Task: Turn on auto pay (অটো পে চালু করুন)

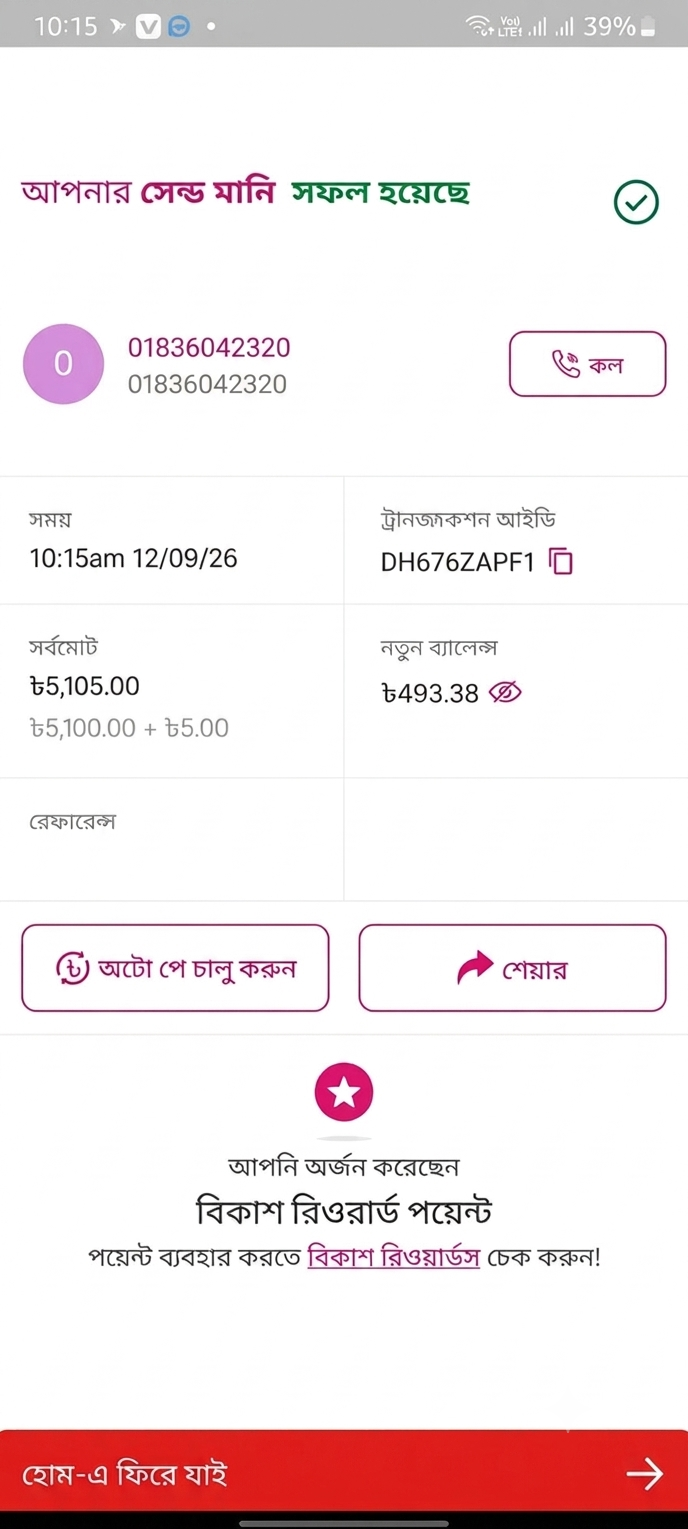Action: coord(175,968)
